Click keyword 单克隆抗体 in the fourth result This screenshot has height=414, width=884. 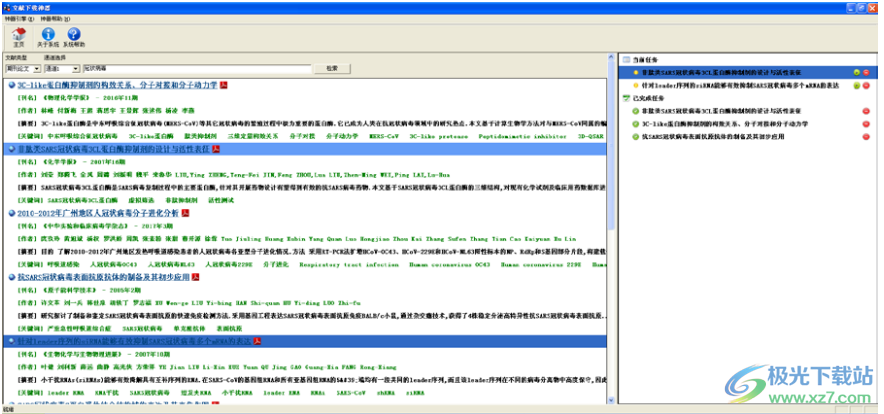pos(189,328)
